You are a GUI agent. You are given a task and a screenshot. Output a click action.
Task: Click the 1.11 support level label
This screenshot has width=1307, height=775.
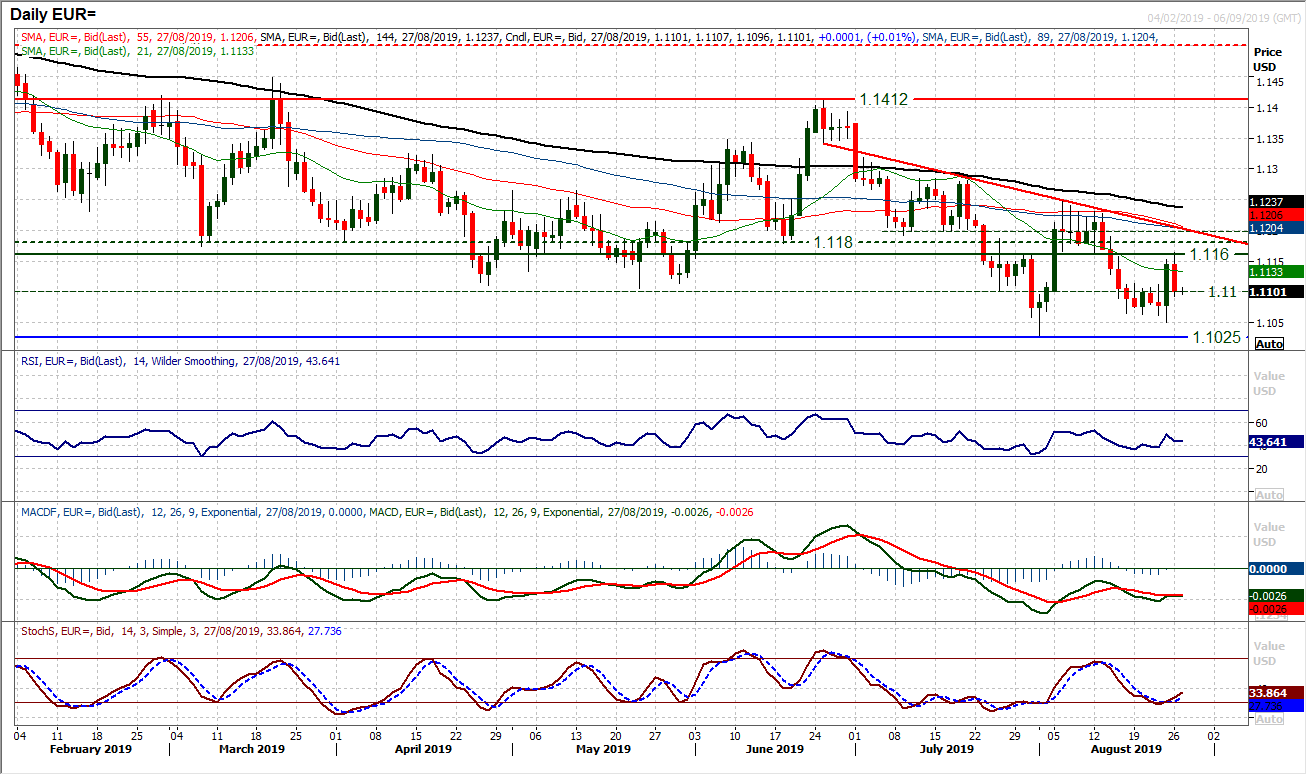click(x=1225, y=291)
